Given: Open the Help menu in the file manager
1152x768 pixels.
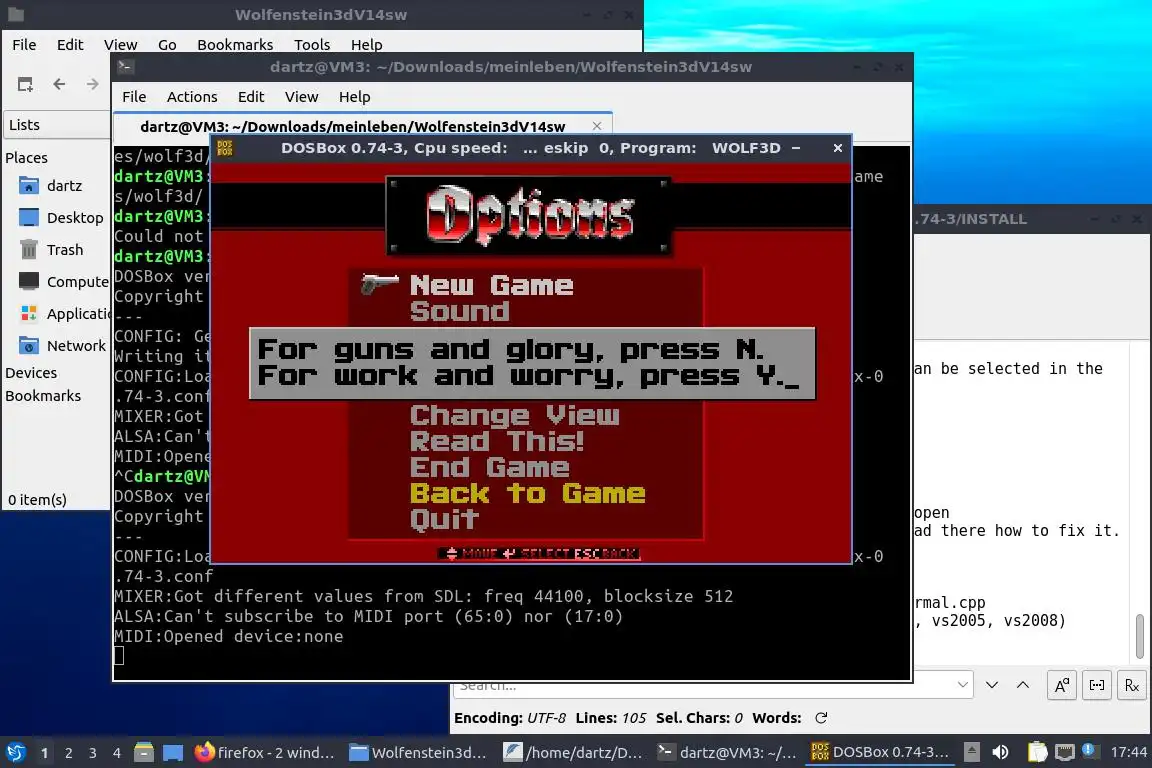Looking at the screenshot, I should (366, 45).
